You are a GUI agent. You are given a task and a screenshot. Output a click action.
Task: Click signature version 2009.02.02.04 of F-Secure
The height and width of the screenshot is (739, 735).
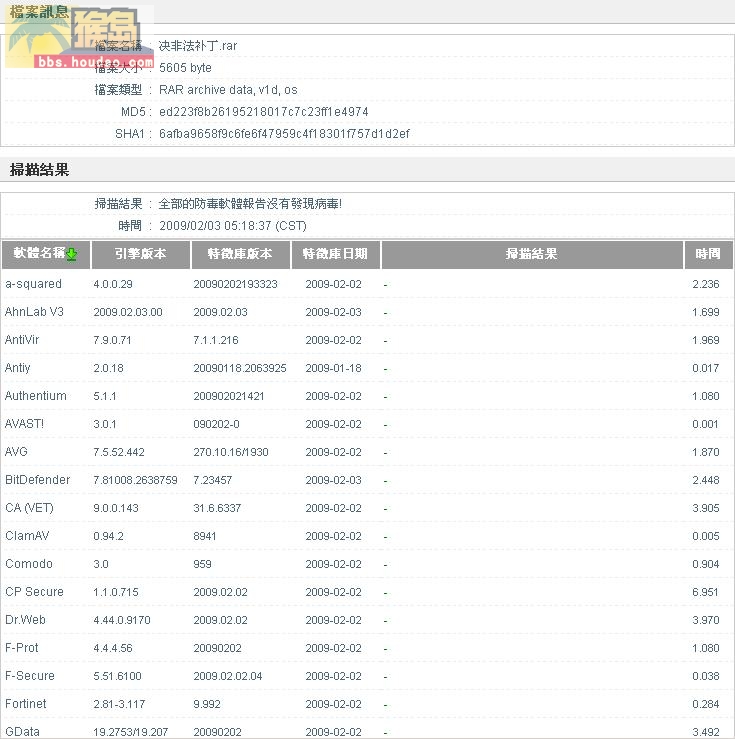(x=228, y=676)
